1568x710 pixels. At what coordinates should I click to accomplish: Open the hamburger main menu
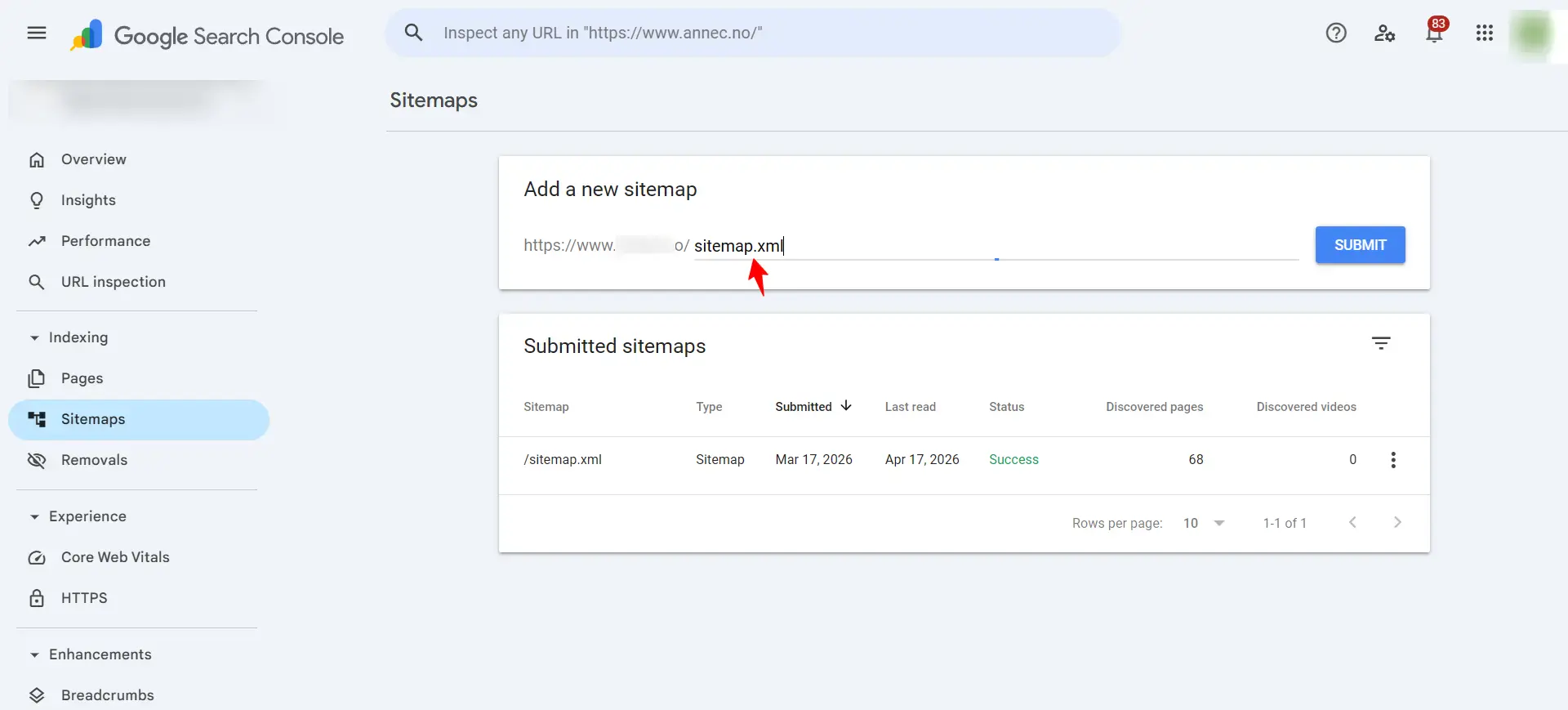click(37, 33)
